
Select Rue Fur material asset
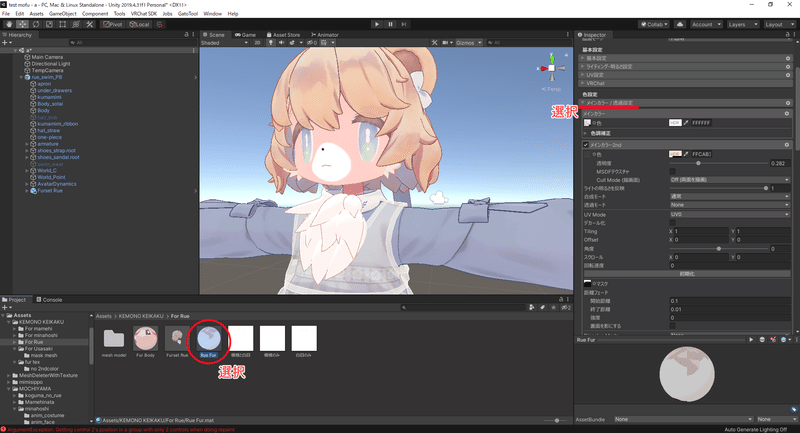[209, 341]
